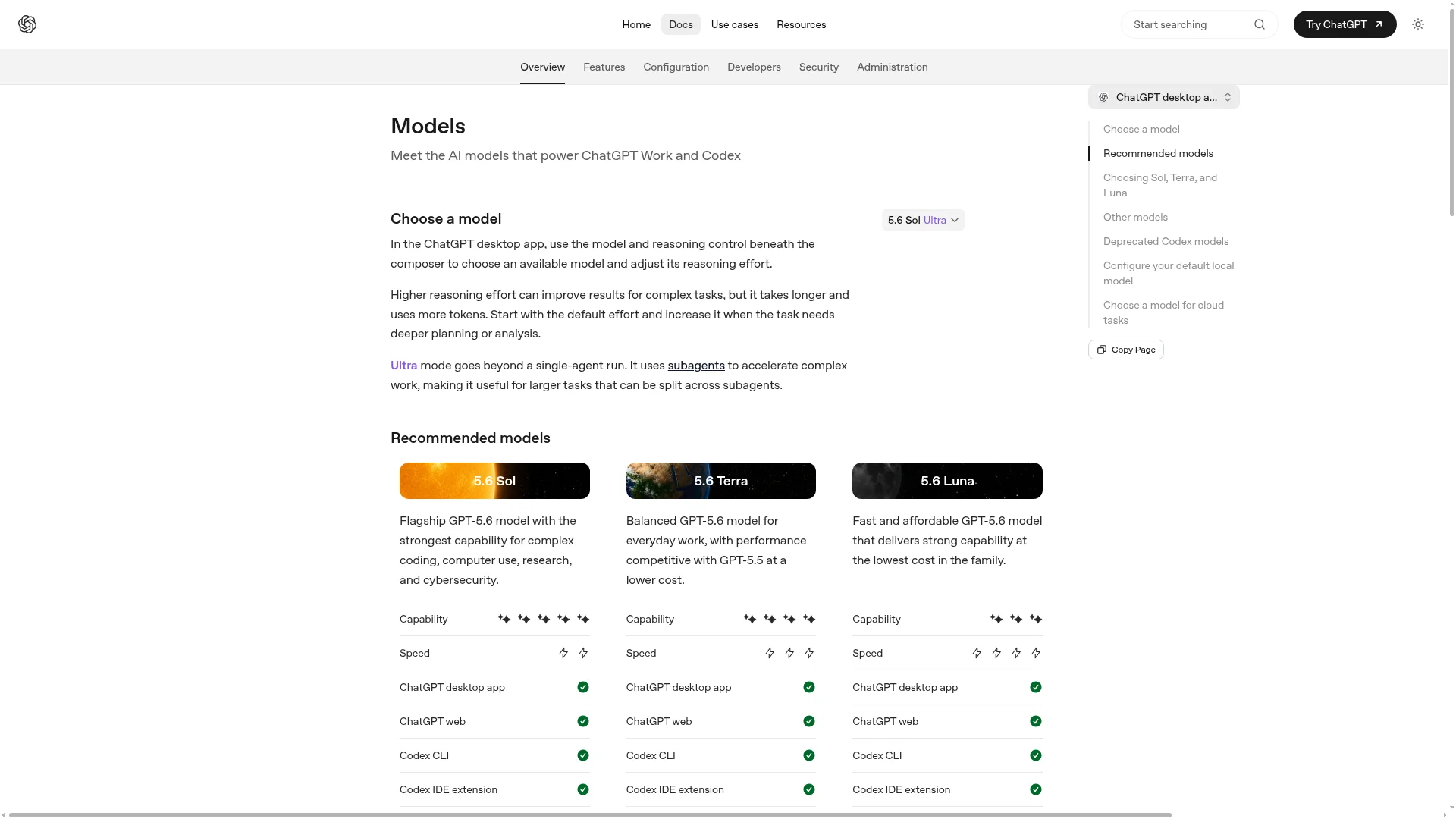This screenshot has width=1456, height=819.
Task: Click the Copy Page button
Action: click(x=1125, y=350)
